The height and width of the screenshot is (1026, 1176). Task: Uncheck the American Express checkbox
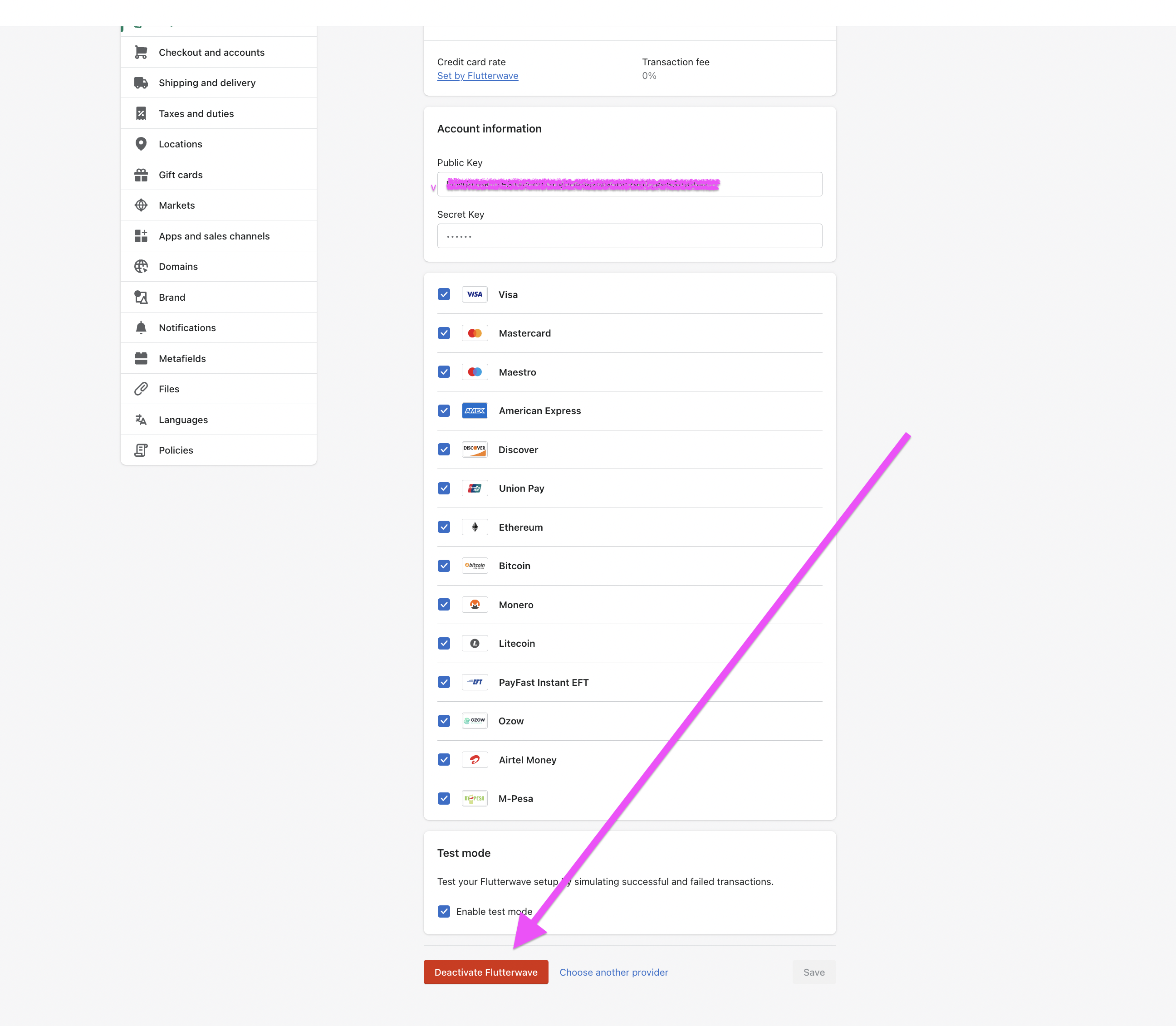click(444, 410)
